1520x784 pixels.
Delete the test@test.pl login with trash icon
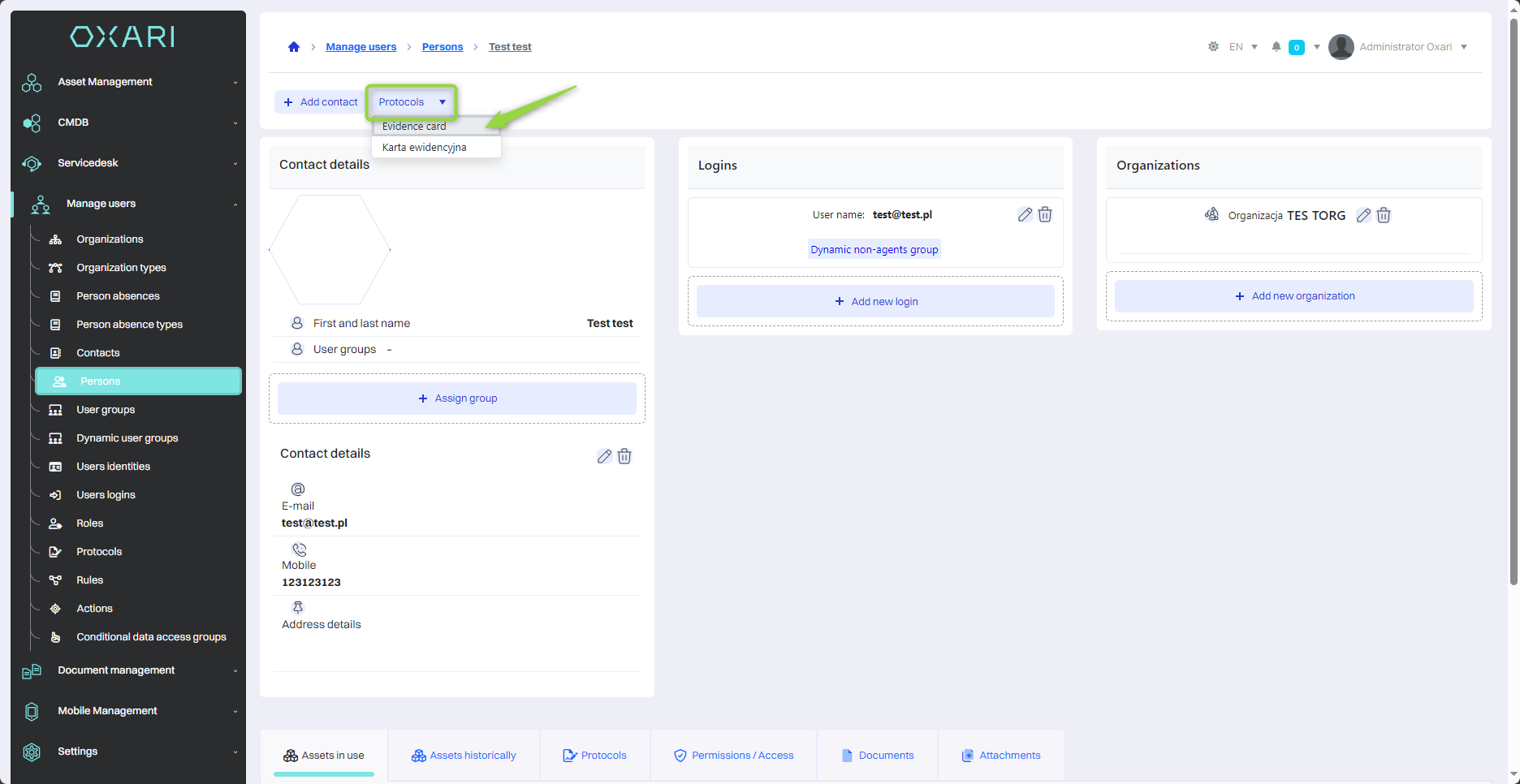[x=1045, y=215]
